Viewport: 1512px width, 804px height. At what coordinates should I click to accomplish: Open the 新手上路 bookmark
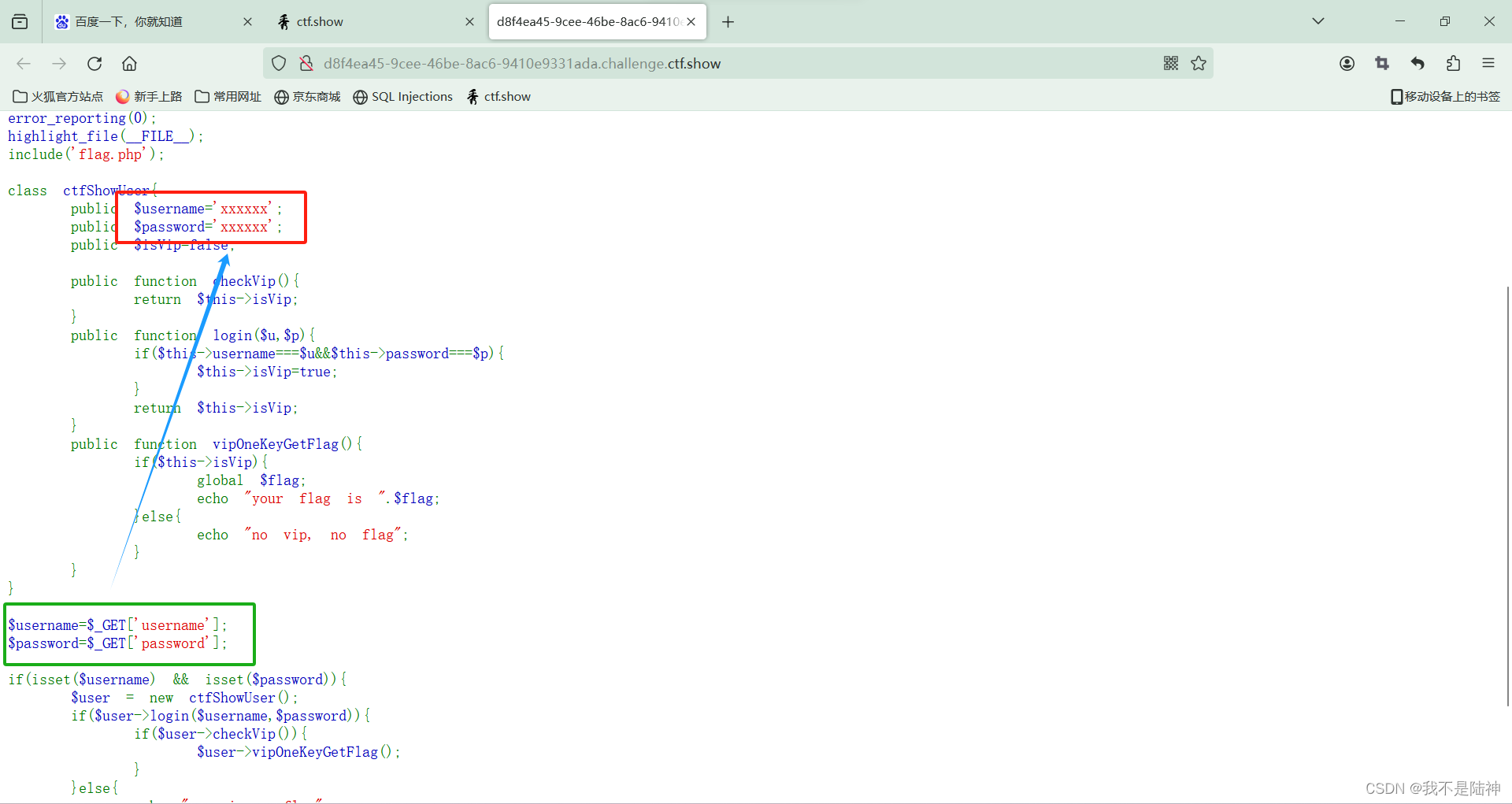tap(149, 96)
